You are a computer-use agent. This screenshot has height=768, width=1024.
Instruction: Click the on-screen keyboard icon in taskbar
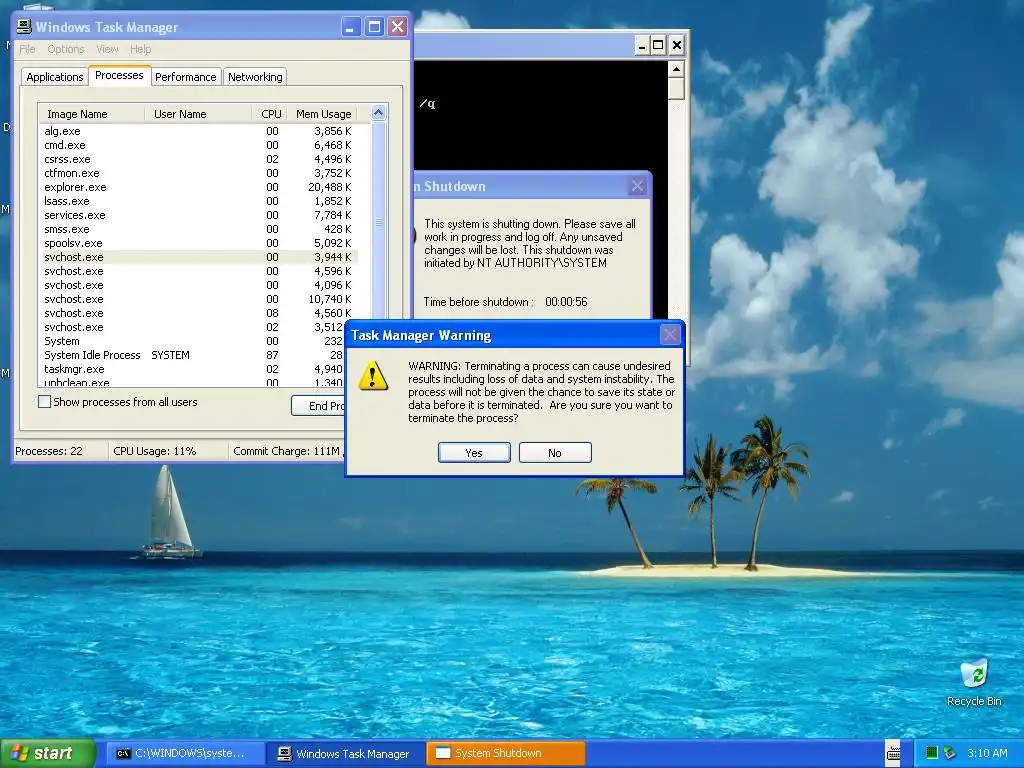coord(893,753)
